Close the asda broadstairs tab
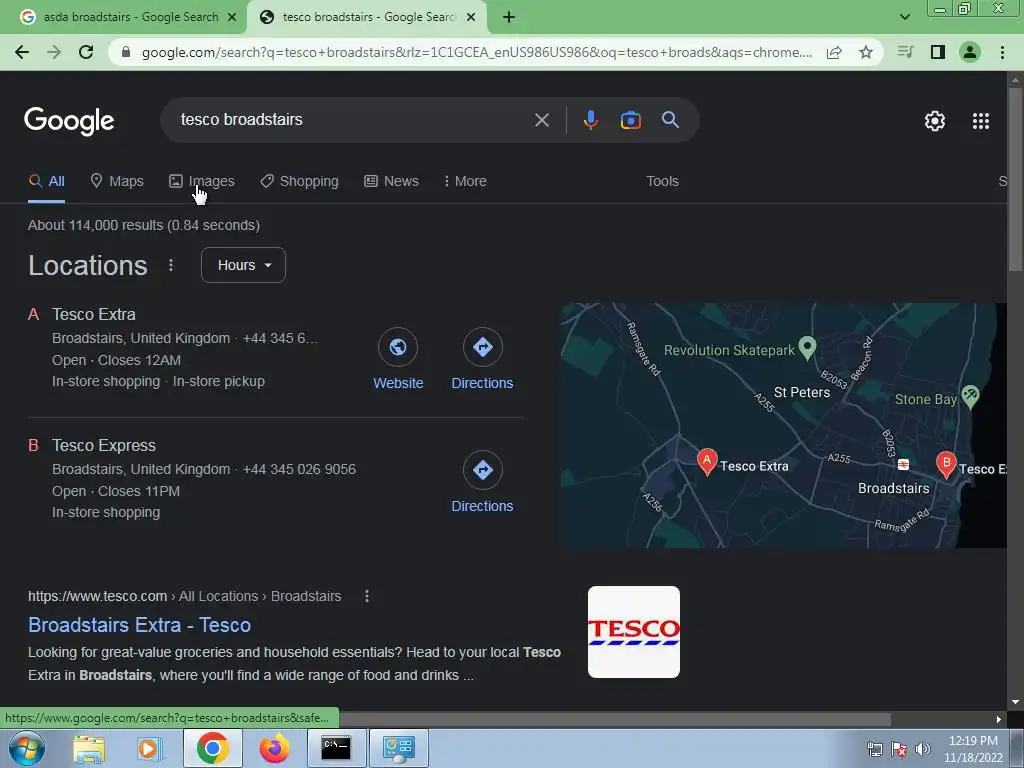 click(x=232, y=17)
